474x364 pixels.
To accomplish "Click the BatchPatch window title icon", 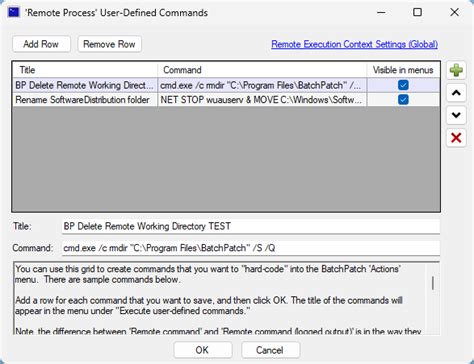I will [14, 13].
